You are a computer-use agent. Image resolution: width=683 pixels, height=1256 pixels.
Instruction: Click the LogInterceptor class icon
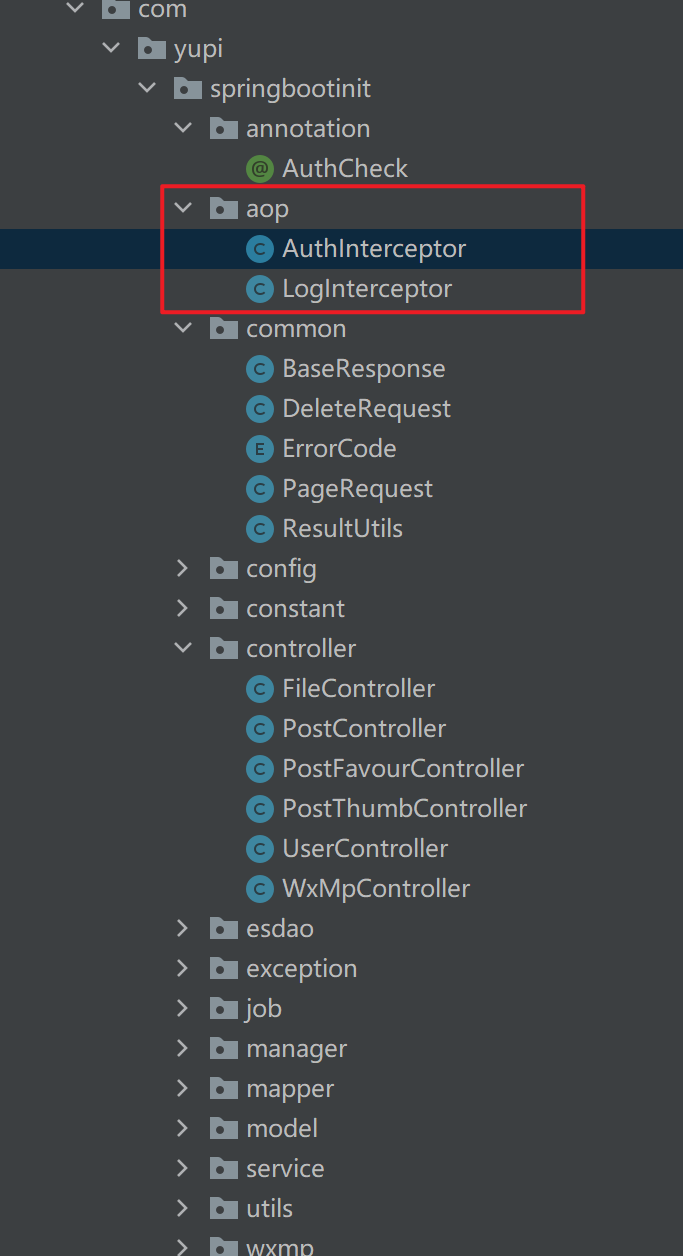[x=259, y=289]
